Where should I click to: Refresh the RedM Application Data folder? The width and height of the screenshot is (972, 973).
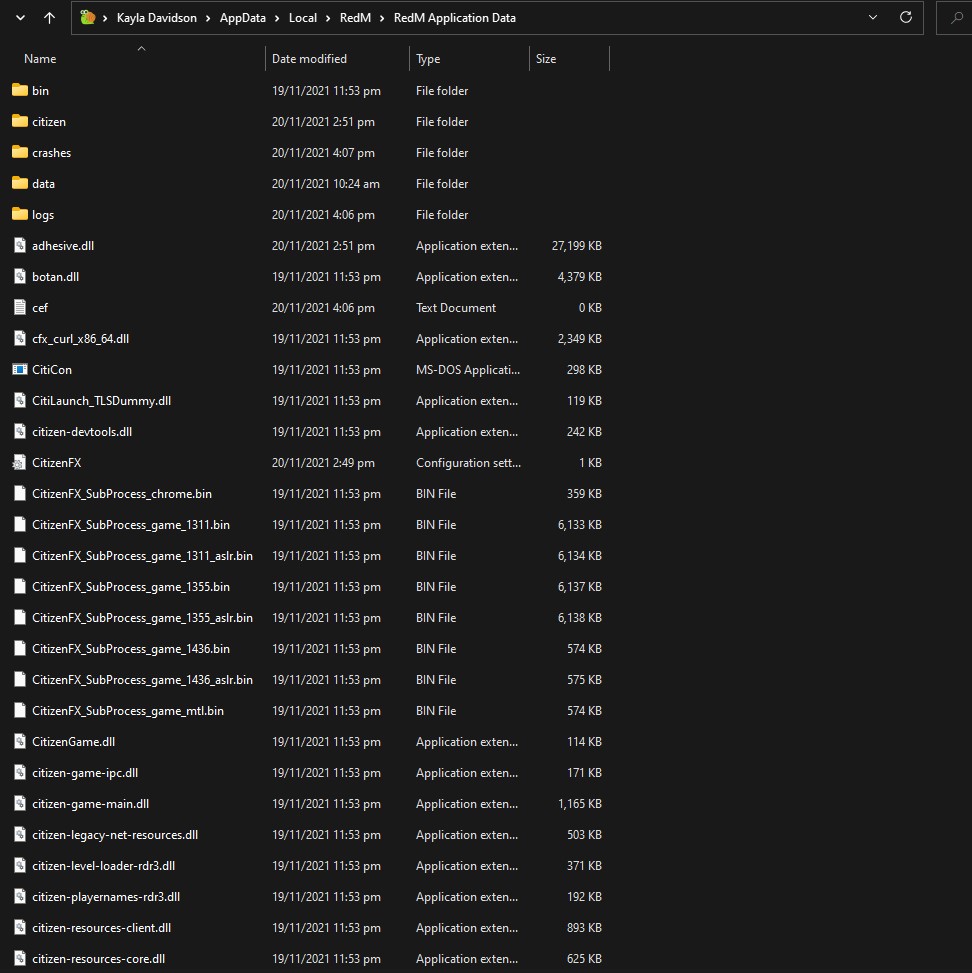click(x=906, y=17)
